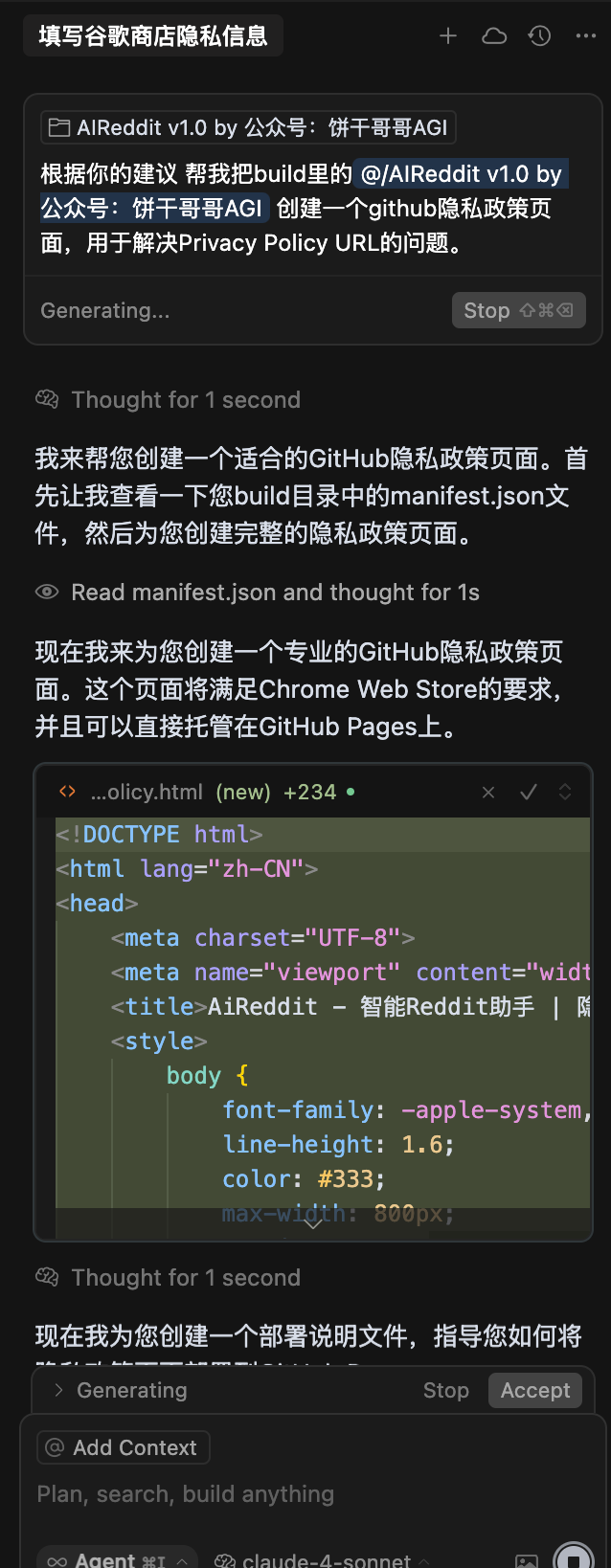Expand the Thought for 1 second below code block
Viewport: 611px width, 1568px height.
click(x=186, y=1278)
